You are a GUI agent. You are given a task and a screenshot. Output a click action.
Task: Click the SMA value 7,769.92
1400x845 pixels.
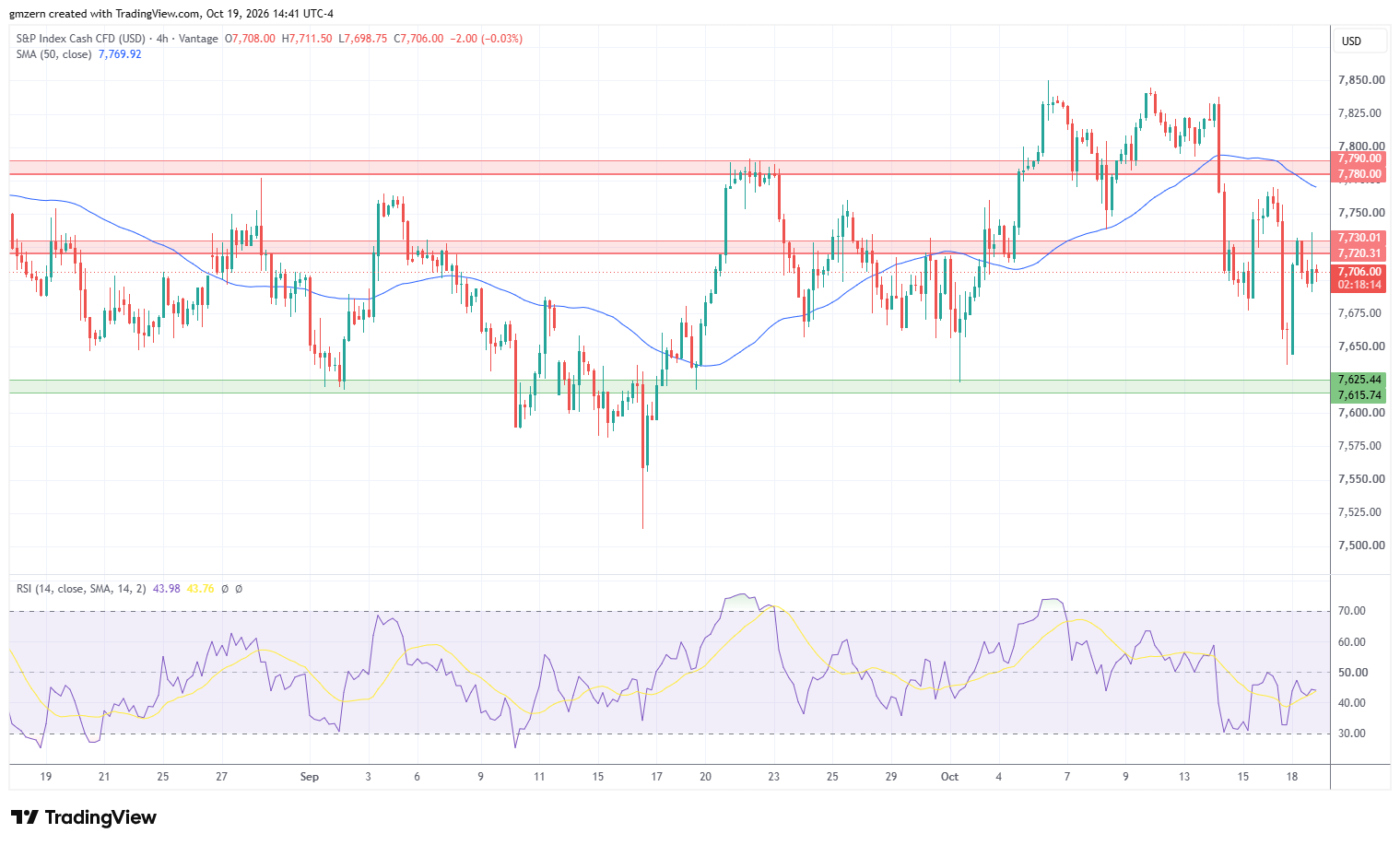coord(120,54)
